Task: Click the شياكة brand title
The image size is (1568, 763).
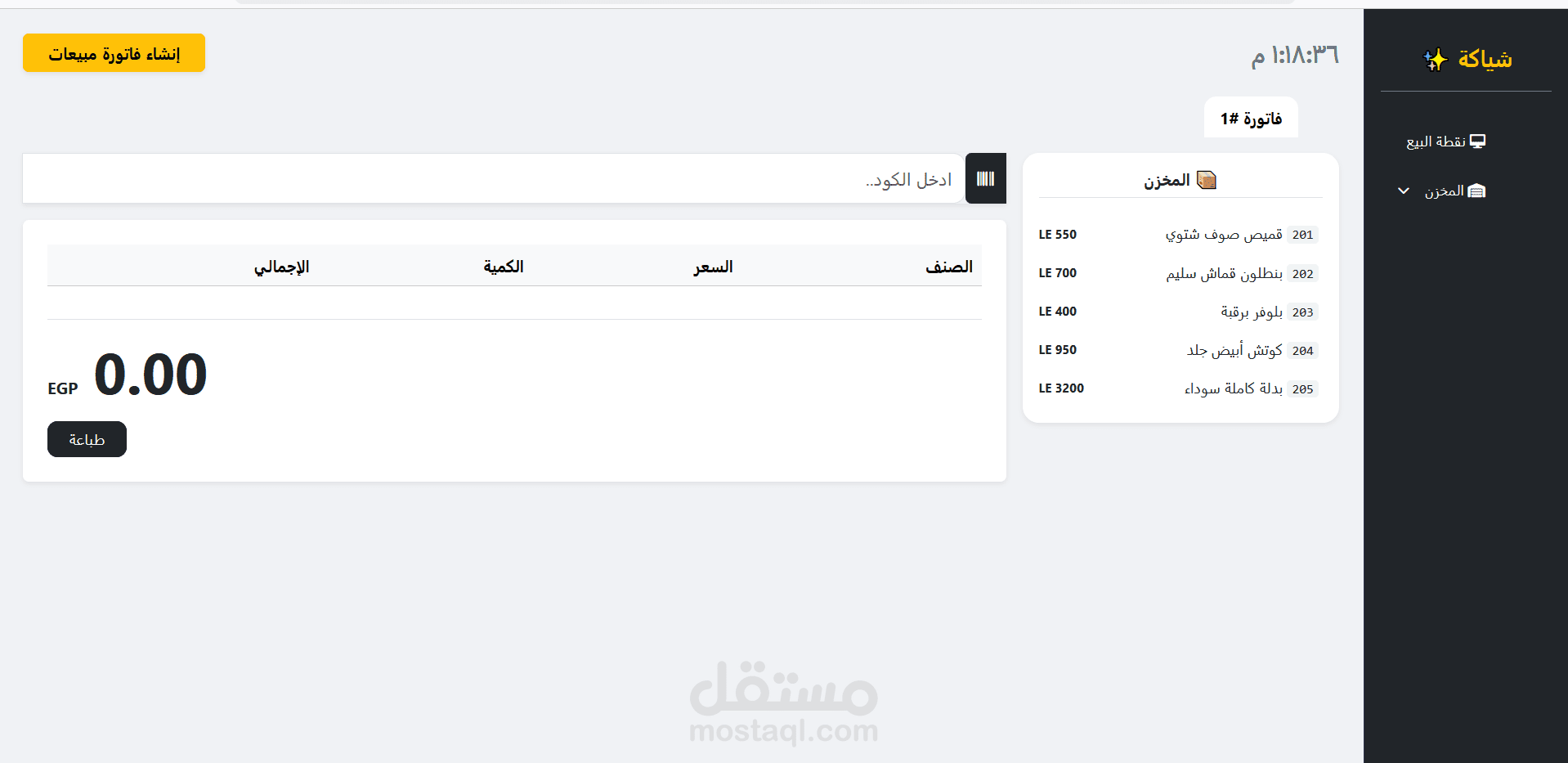Action: (x=1485, y=60)
